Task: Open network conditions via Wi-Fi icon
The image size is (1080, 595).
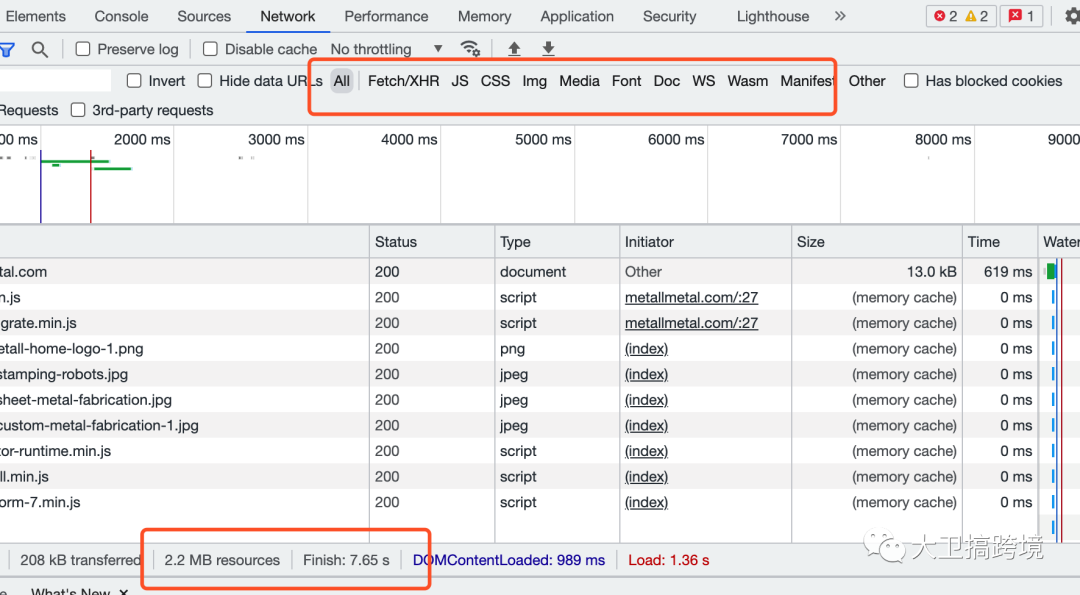Action: [469, 49]
